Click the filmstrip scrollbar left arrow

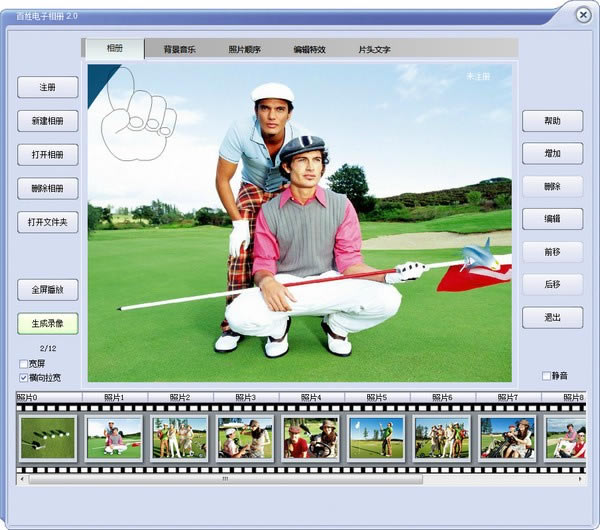[22, 480]
